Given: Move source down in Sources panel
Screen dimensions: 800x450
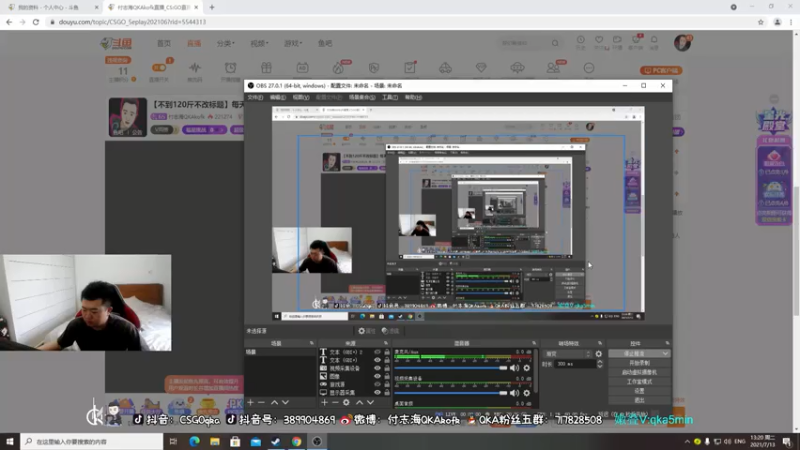Looking at the screenshot, I should tap(370, 403).
